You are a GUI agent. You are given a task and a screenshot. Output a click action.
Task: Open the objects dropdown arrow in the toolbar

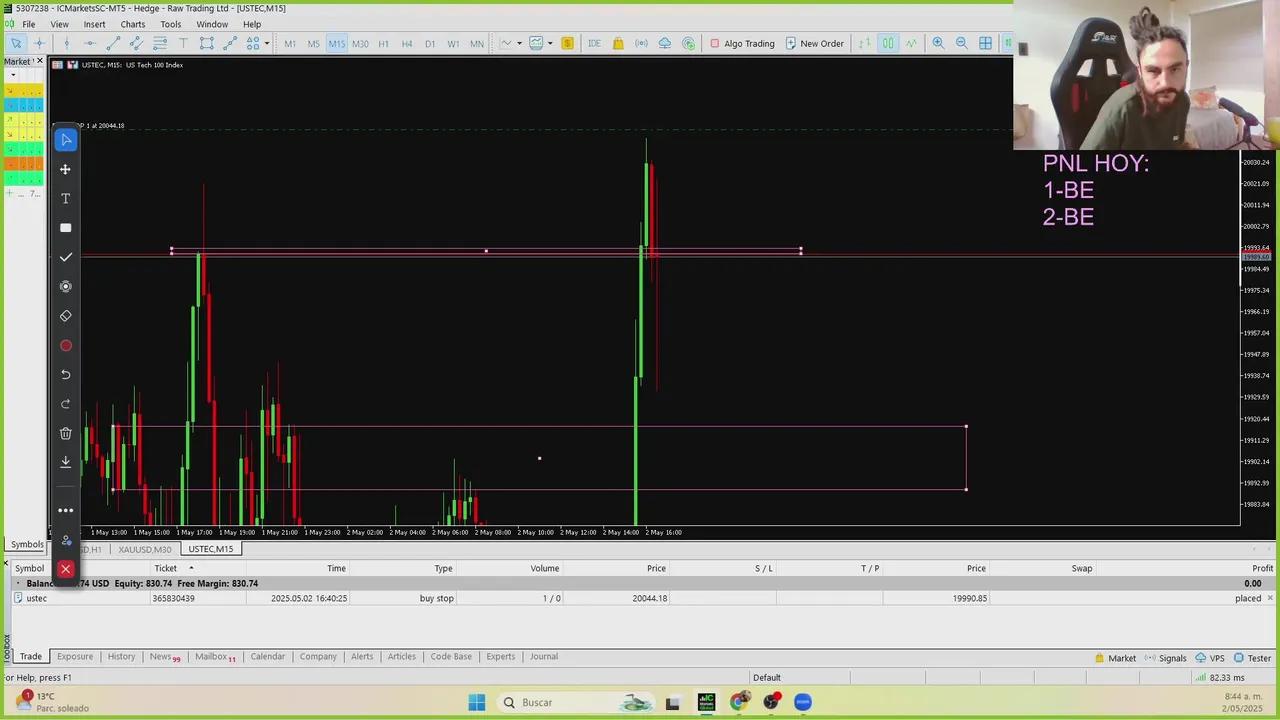[x=267, y=43]
